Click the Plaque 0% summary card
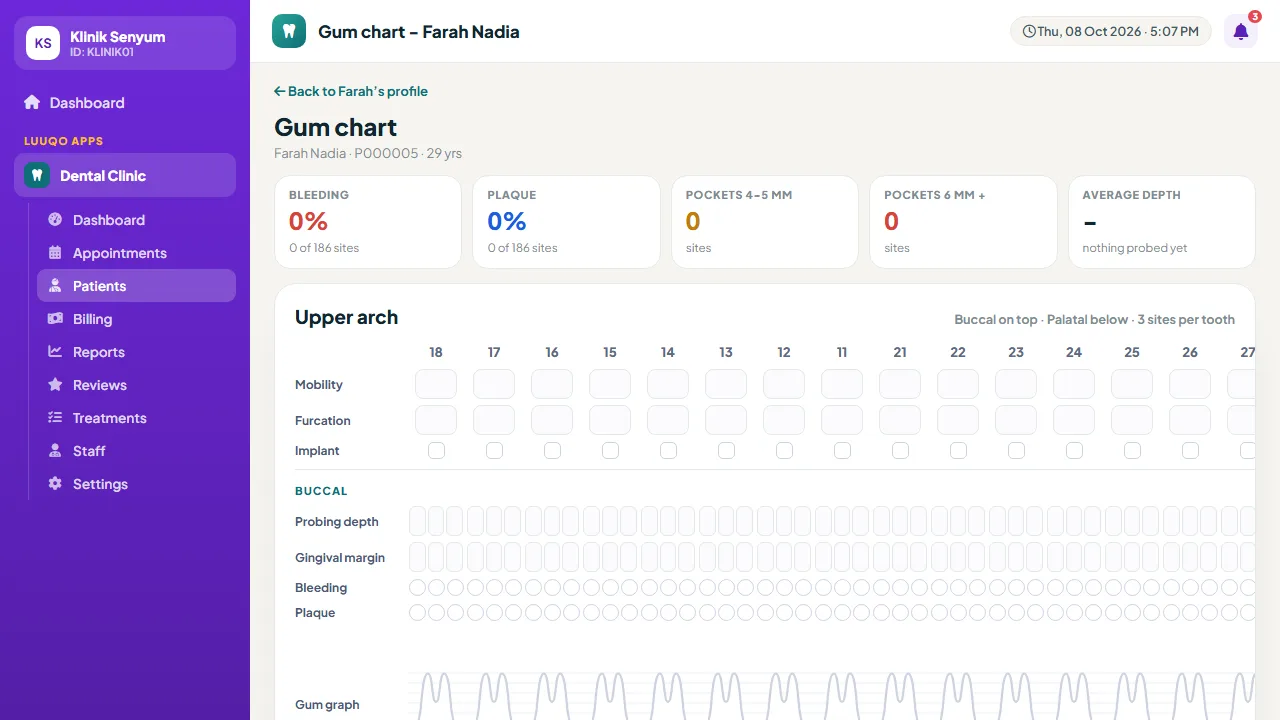The height and width of the screenshot is (720, 1280). click(566, 222)
